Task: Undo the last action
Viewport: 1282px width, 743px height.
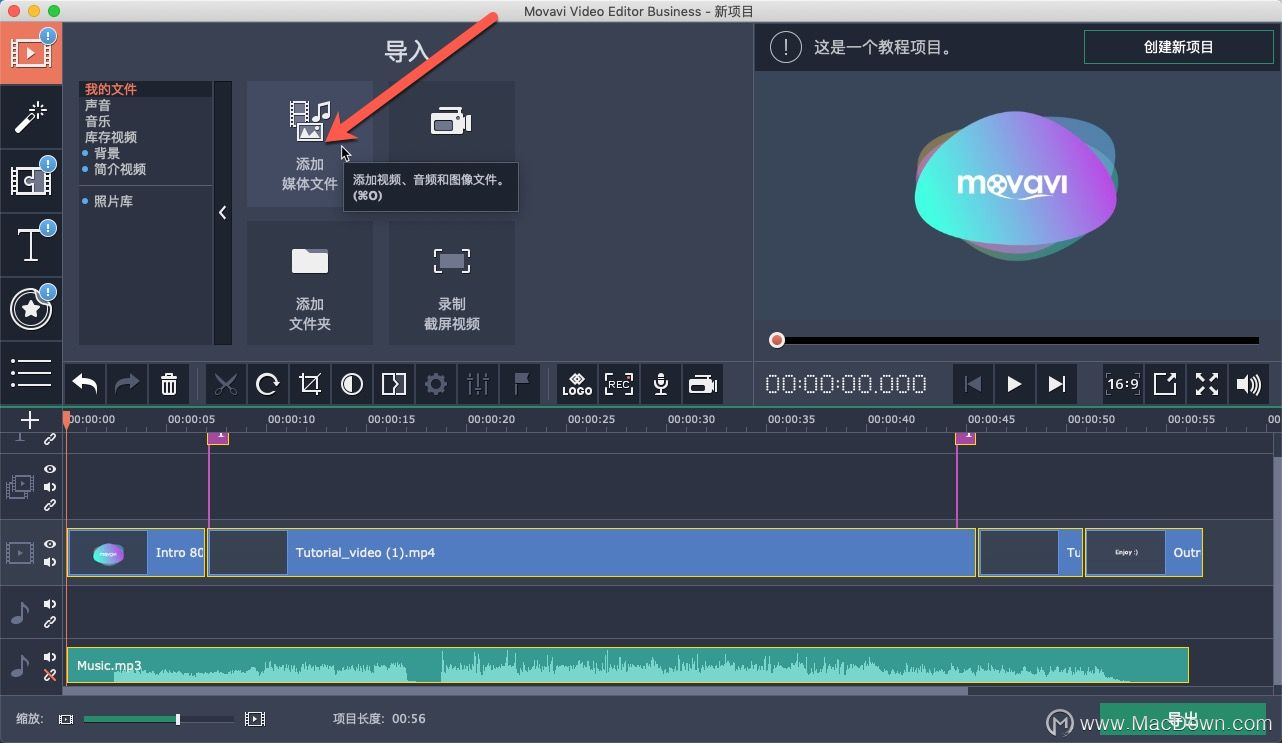Action: (85, 384)
